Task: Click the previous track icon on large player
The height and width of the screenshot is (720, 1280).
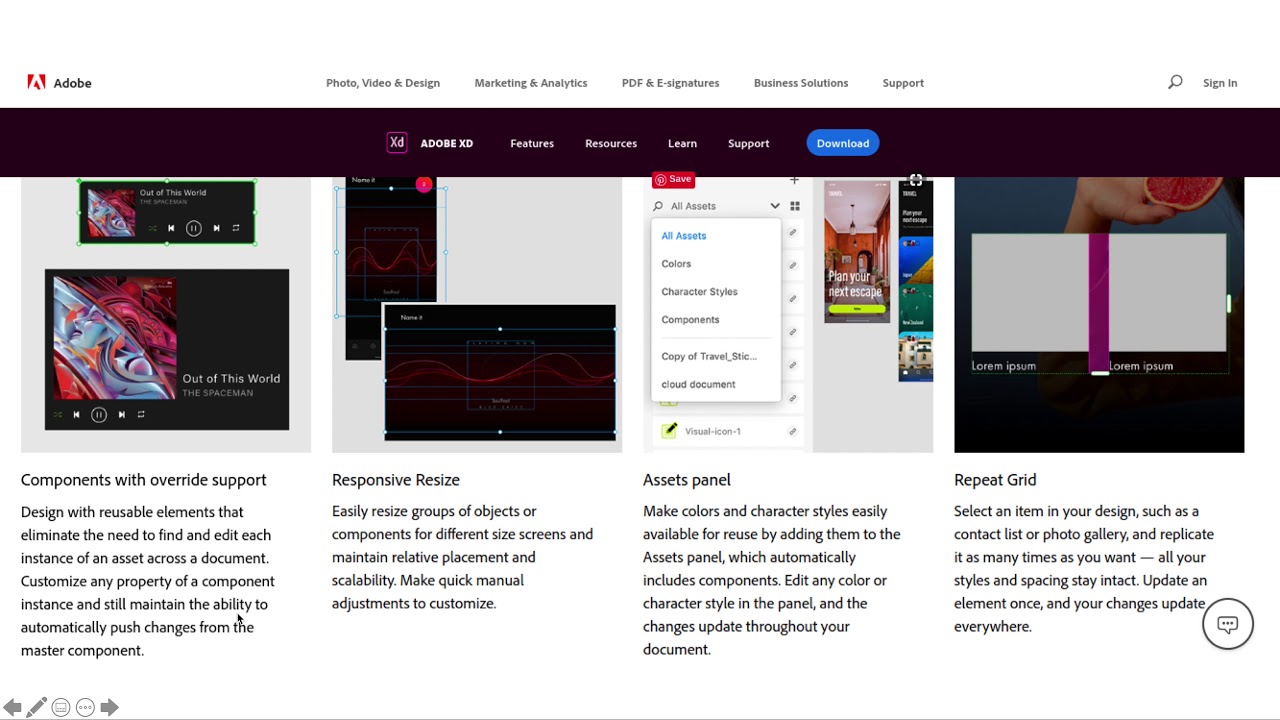Action: 76,414
